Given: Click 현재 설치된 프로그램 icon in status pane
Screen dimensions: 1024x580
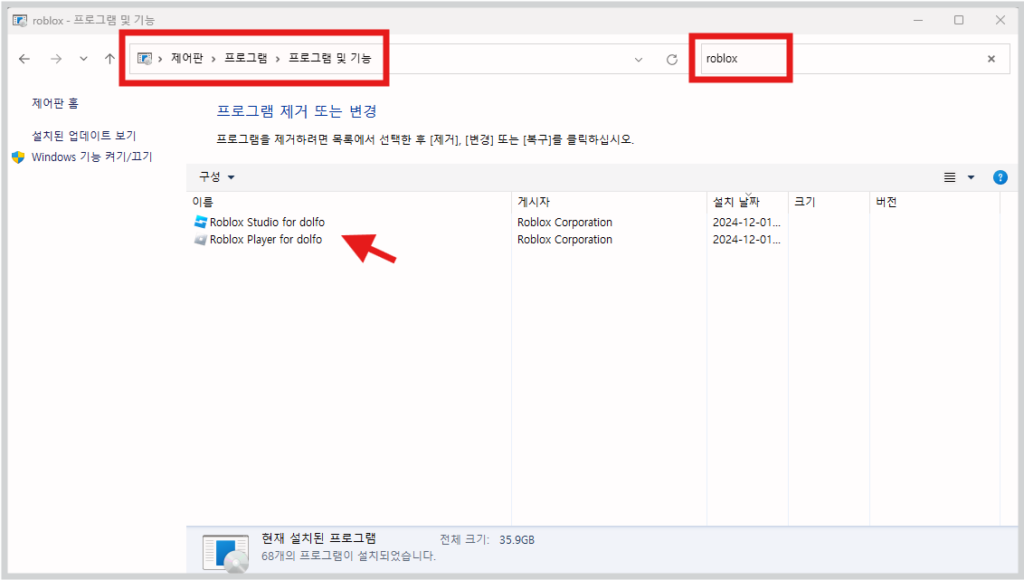Looking at the screenshot, I should click(x=226, y=553).
